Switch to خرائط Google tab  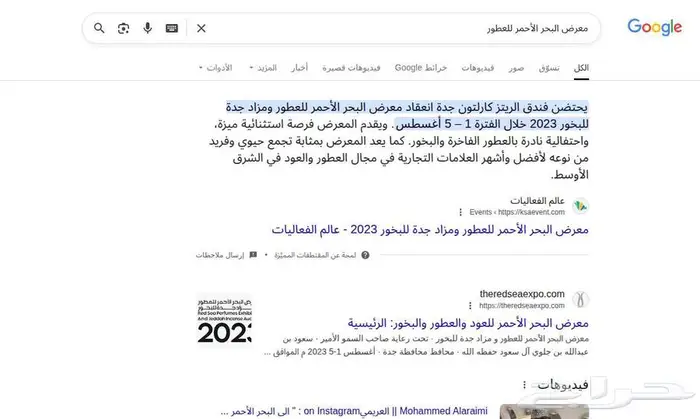point(421,68)
